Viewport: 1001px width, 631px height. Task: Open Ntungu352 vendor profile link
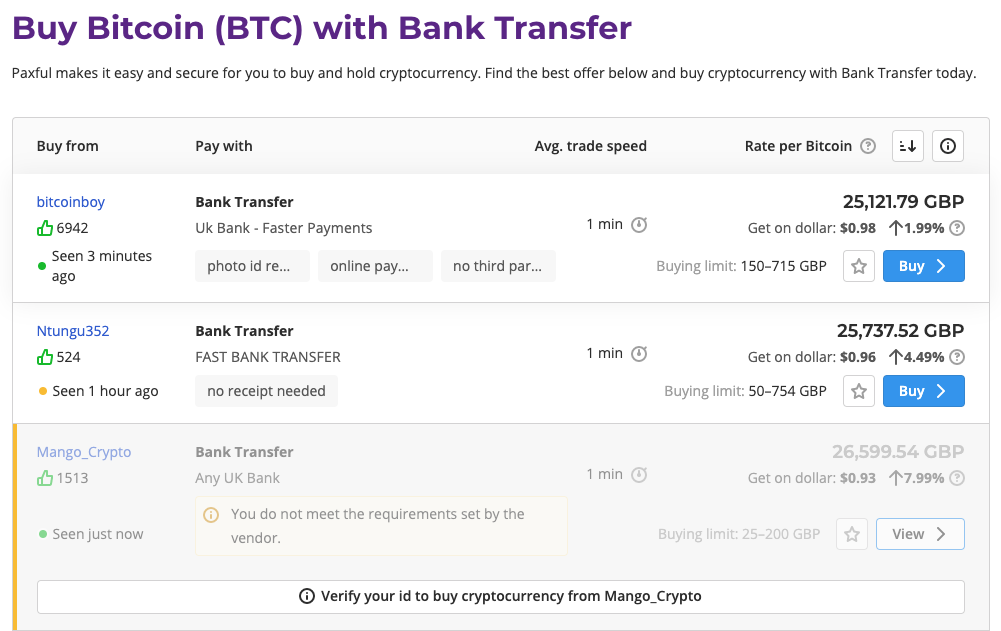(x=73, y=331)
